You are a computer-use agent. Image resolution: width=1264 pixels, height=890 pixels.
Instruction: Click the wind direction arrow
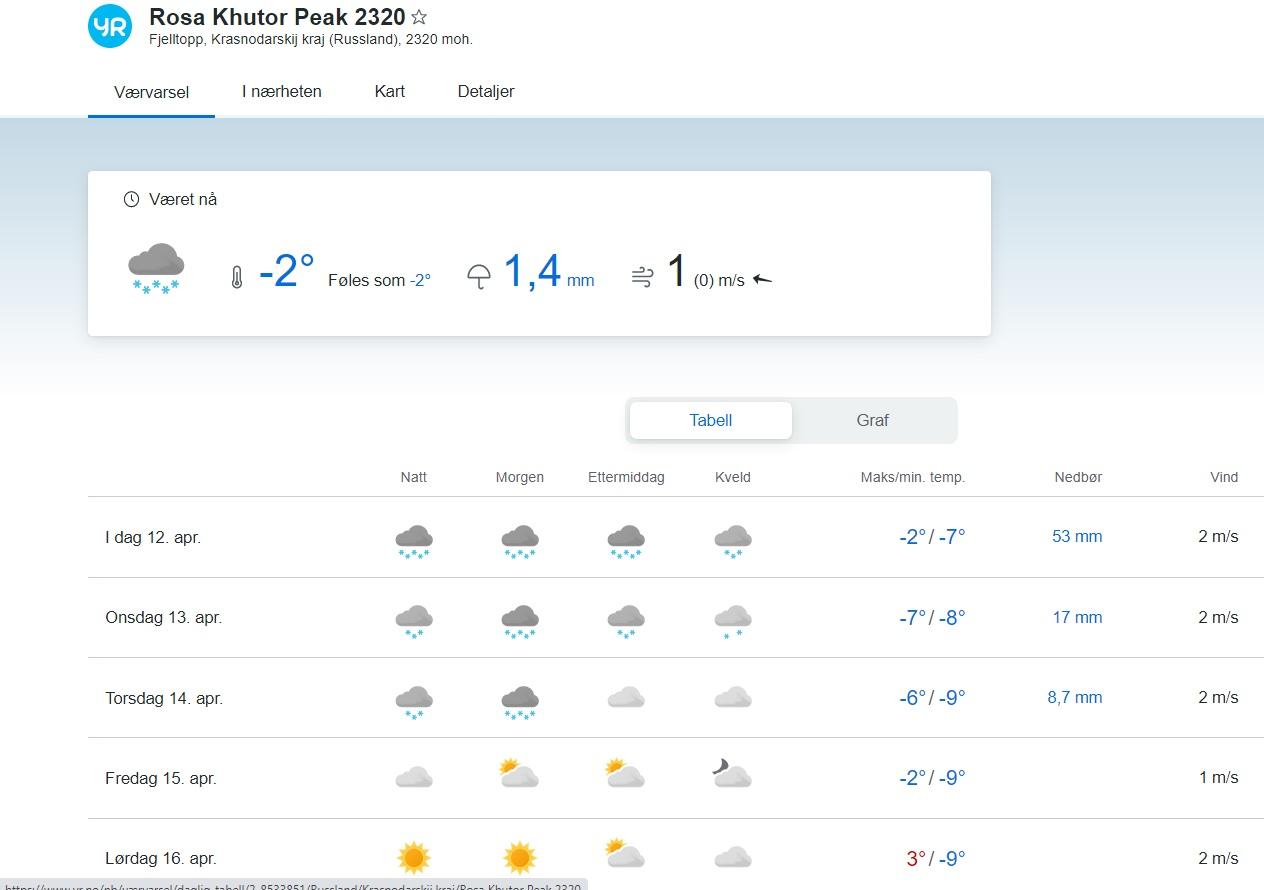click(x=762, y=280)
